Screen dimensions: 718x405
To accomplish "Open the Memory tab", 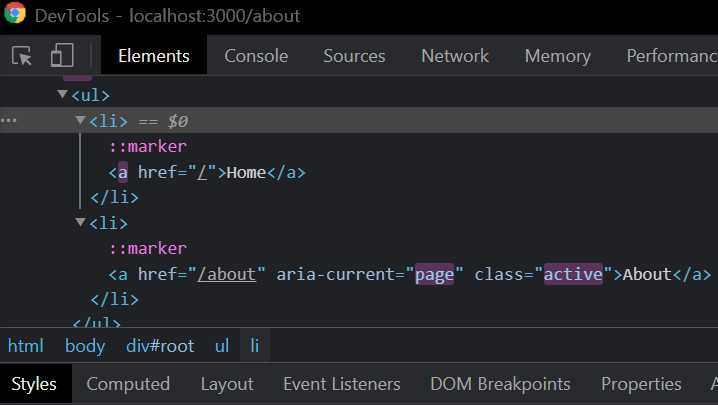I will tap(558, 56).
